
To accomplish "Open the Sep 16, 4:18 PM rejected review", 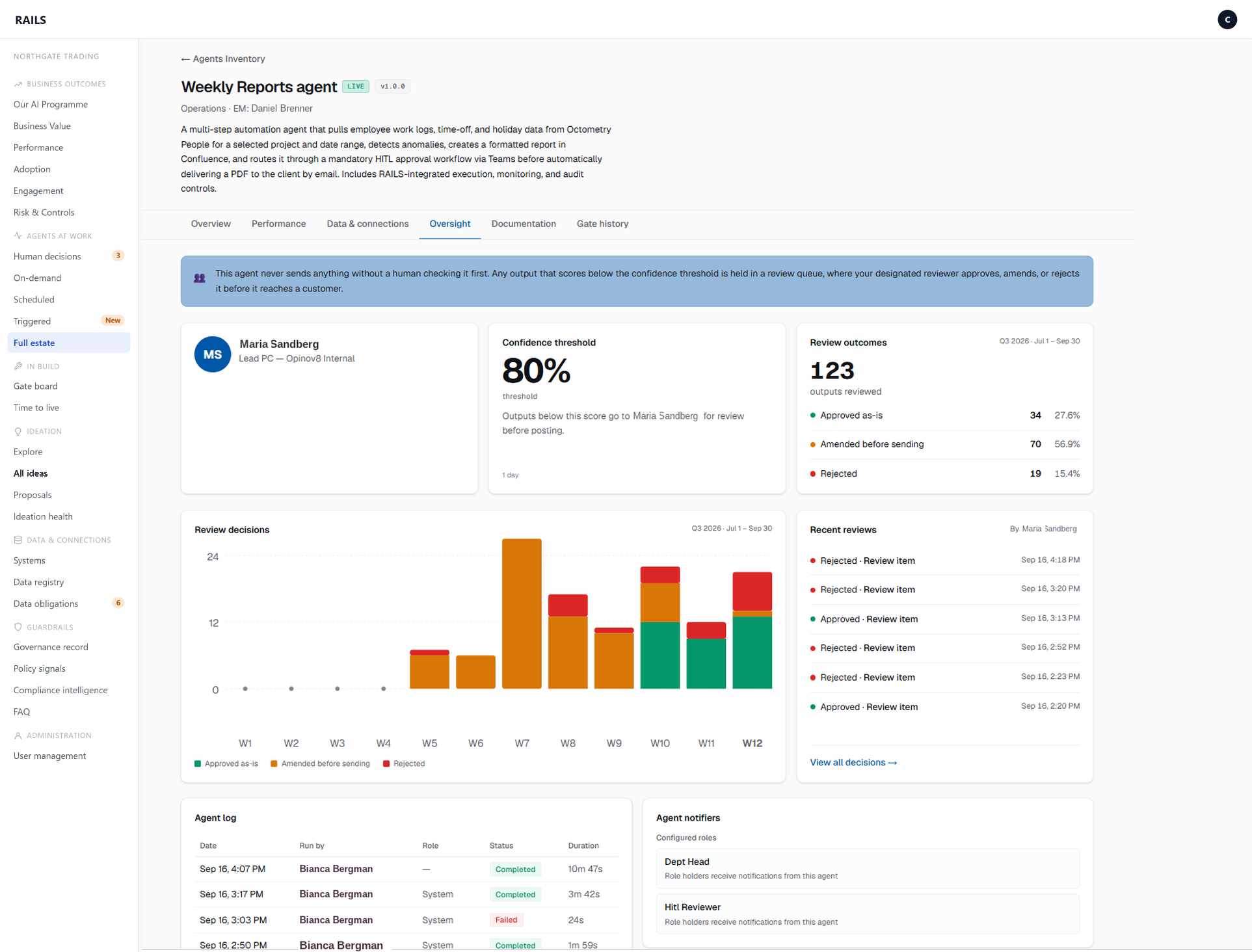I will 944,561.
